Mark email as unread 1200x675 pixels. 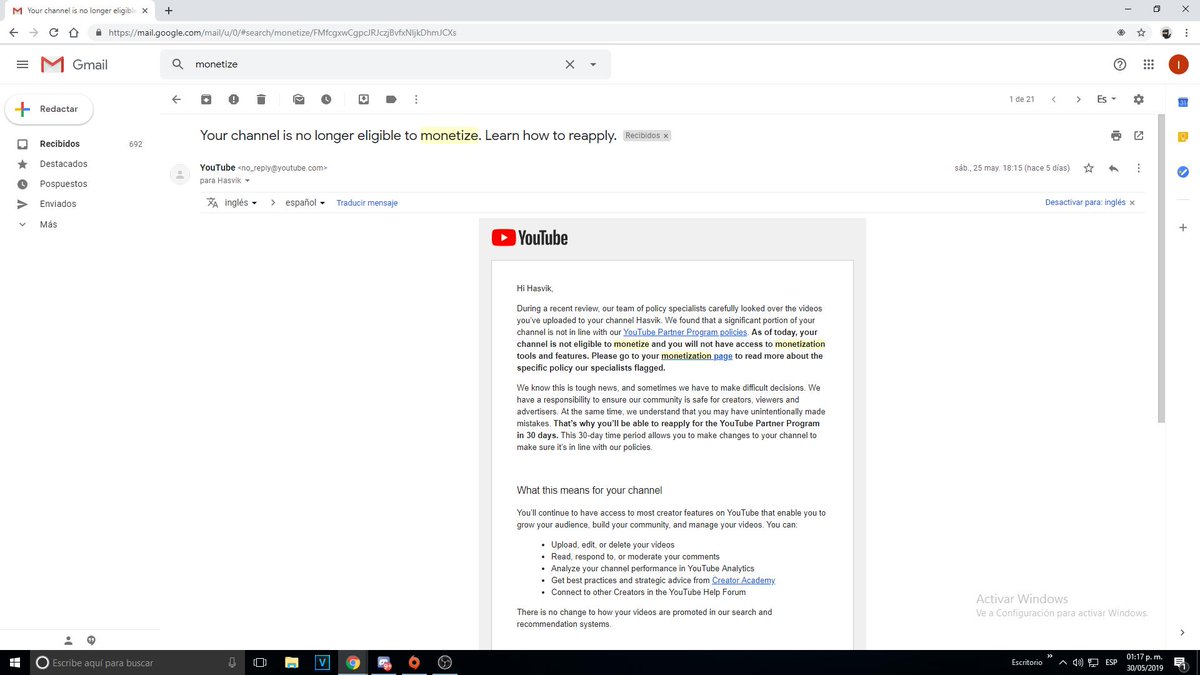point(298,99)
